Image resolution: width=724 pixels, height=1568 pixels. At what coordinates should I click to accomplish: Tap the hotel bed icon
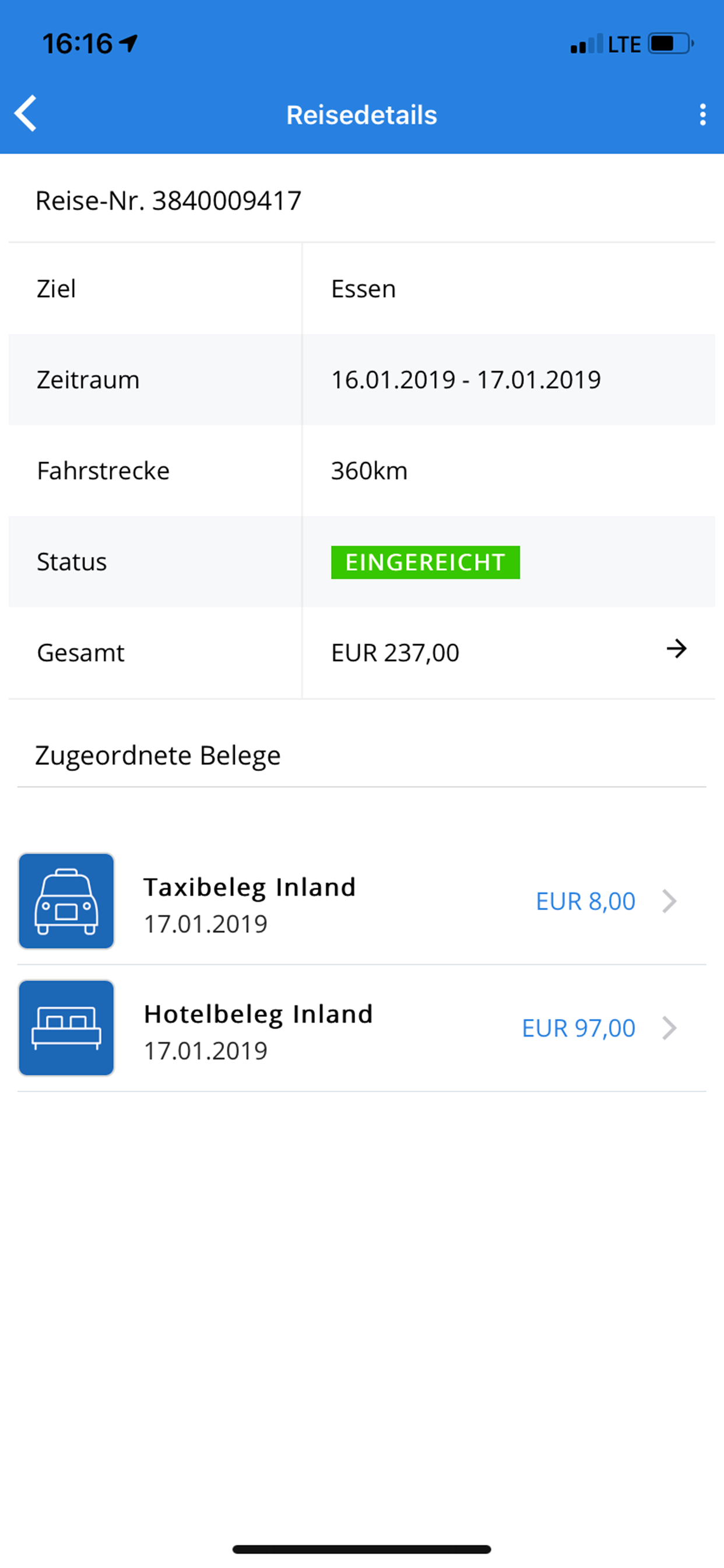click(x=66, y=1027)
